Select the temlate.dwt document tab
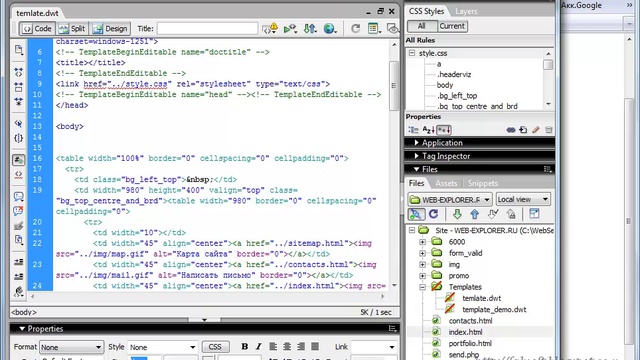This screenshot has height=360, width=640. click(x=38, y=13)
